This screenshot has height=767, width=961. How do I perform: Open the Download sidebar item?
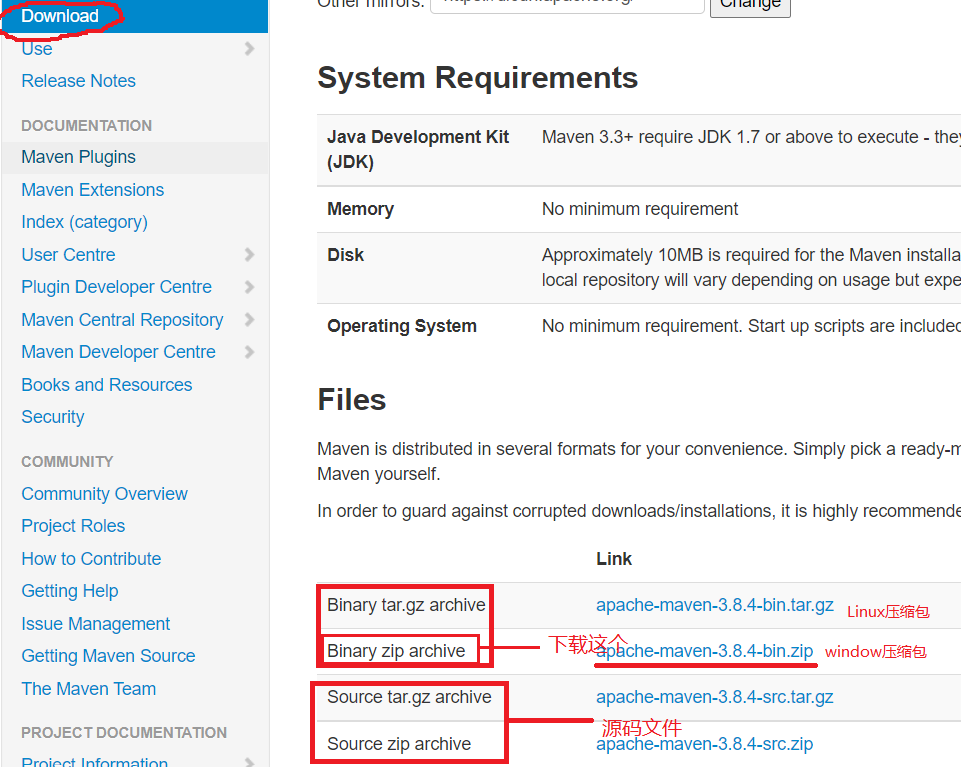[59, 16]
